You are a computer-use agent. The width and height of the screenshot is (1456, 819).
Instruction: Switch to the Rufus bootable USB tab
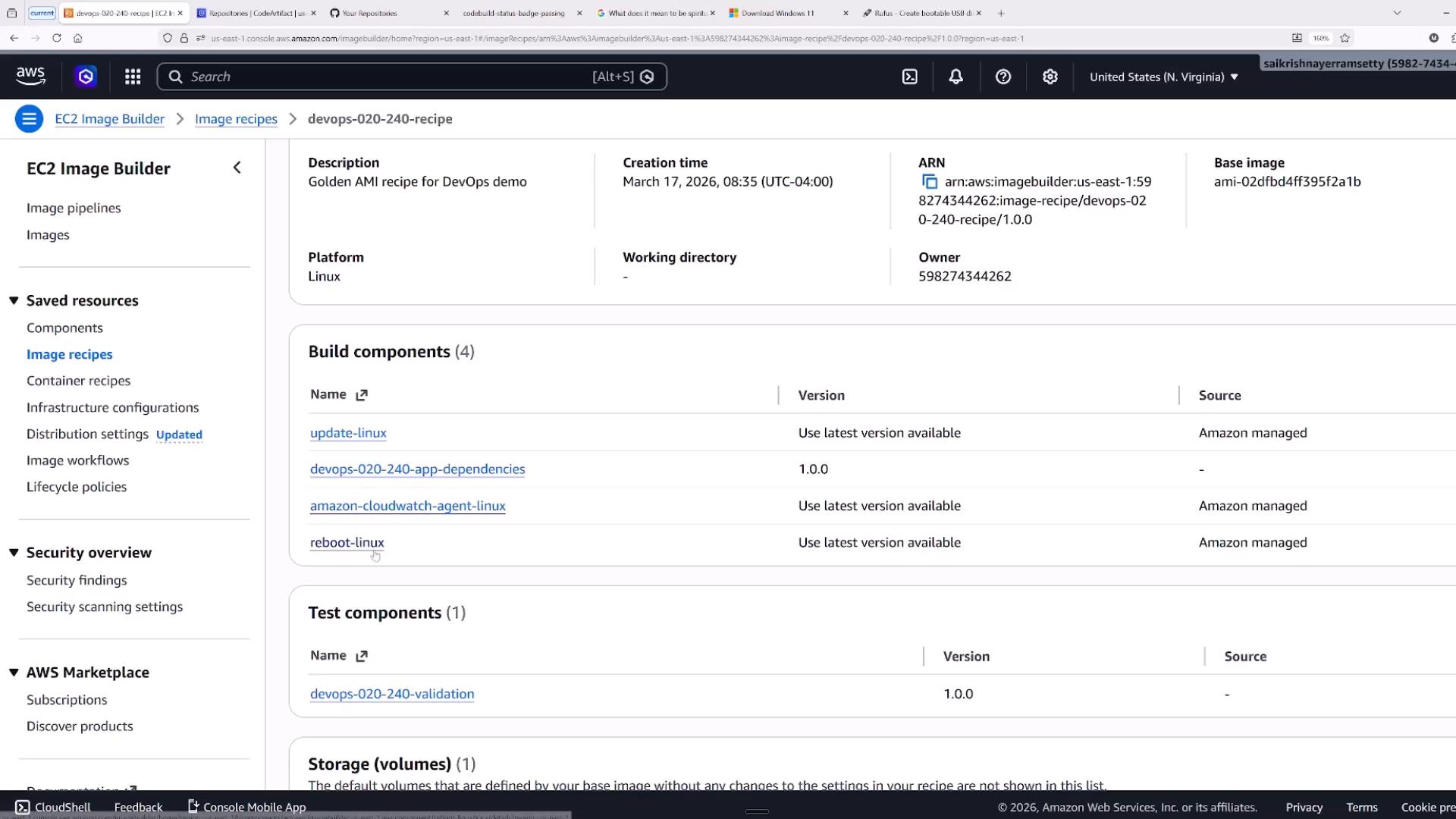pyautogui.click(x=922, y=13)
